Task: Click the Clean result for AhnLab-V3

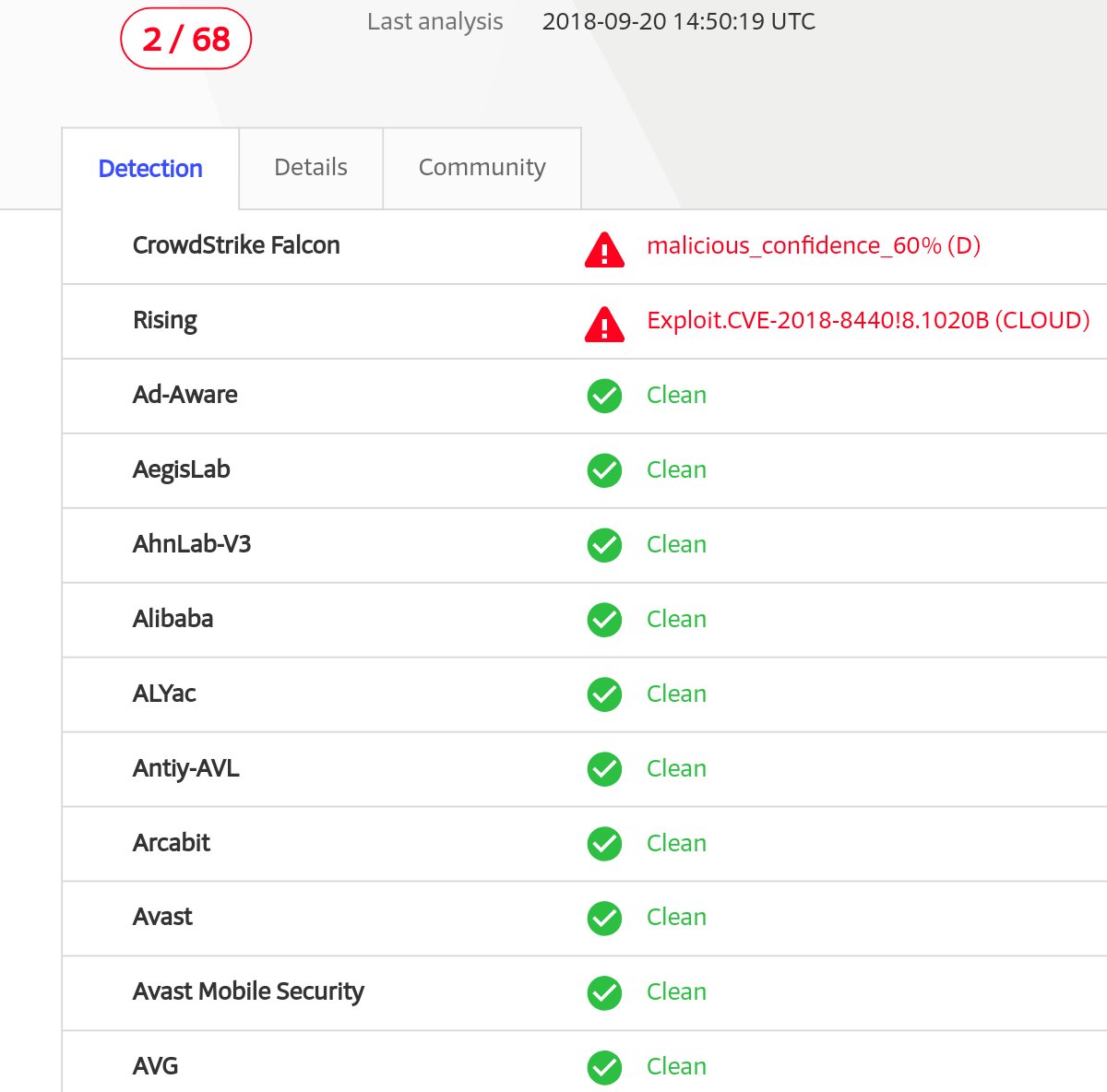Action: [677, 544]
